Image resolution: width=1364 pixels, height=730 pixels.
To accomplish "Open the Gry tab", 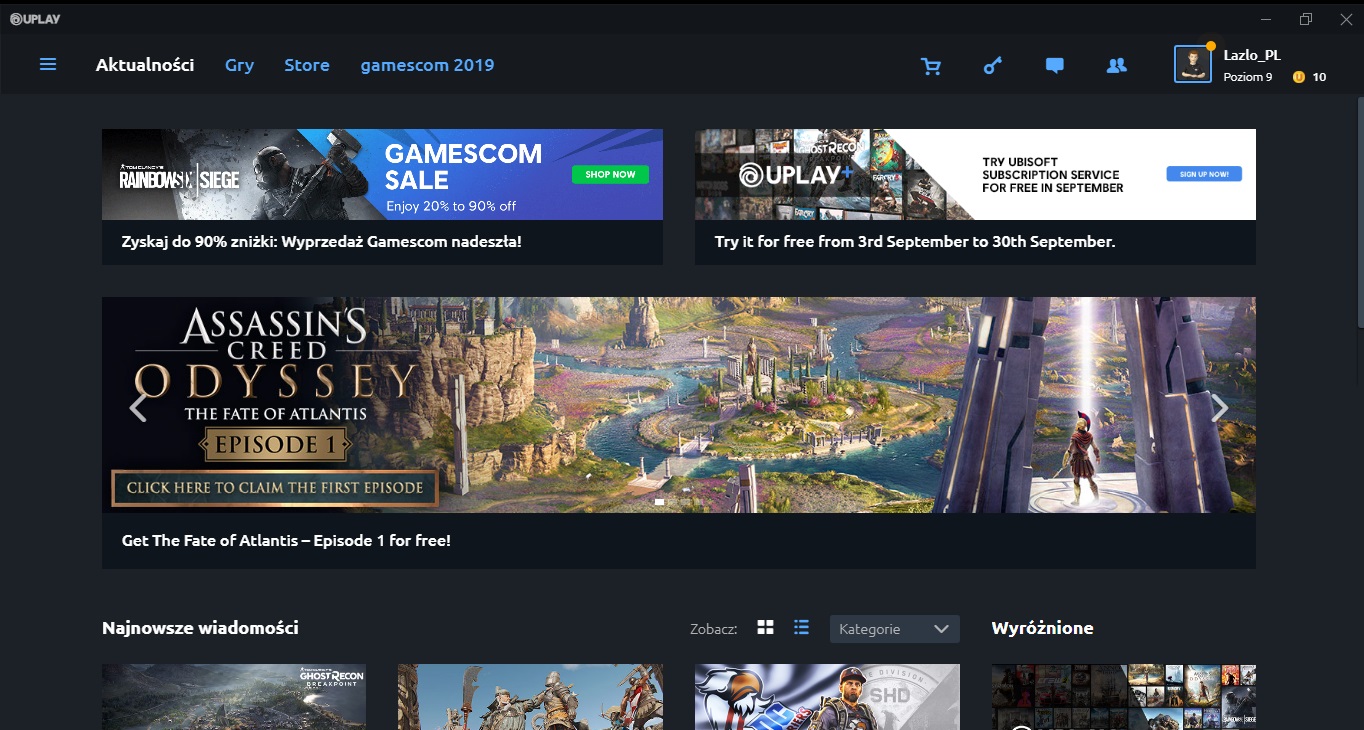I will coord(239,65).
